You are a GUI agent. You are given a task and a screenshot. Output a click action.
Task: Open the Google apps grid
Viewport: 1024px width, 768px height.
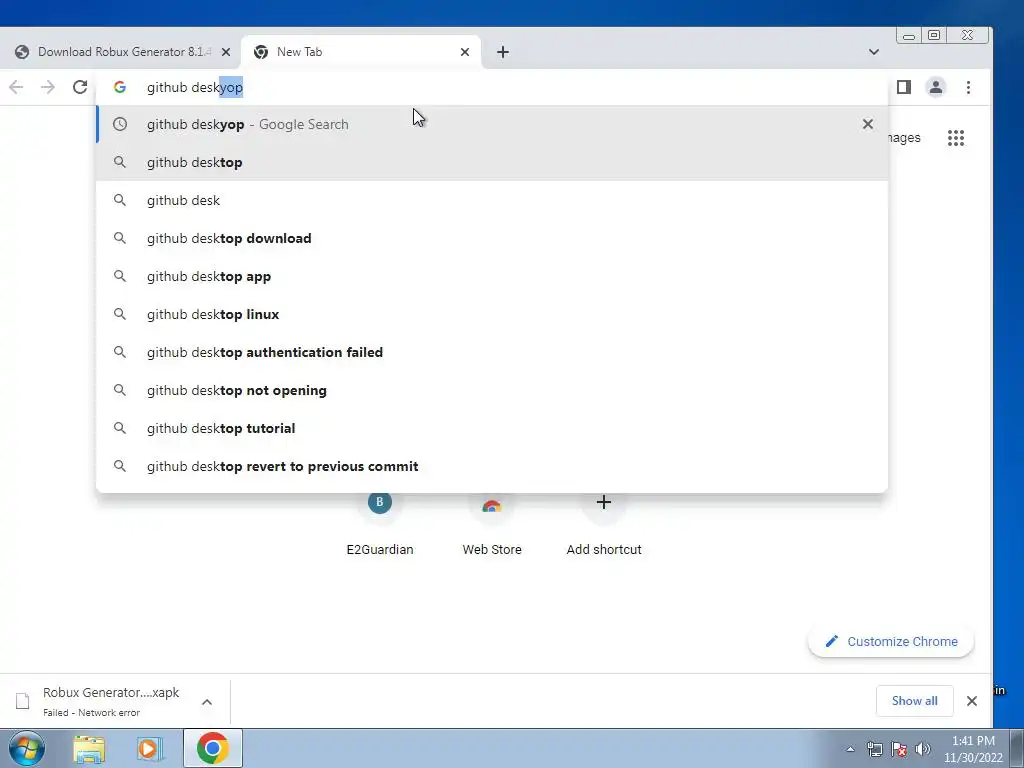pos(956,138)
